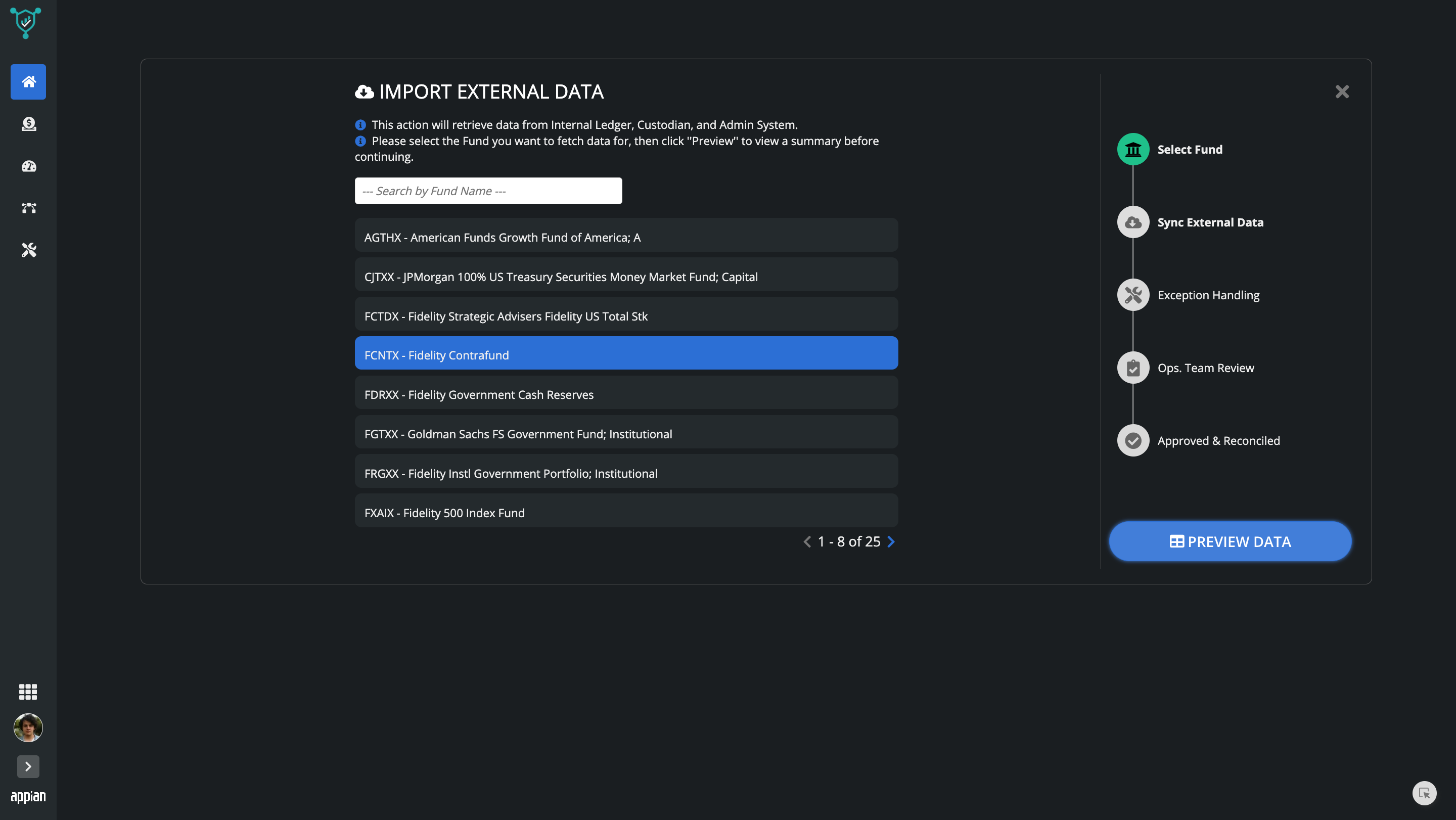
Task: Click the Approved & Reconciled checkmark icon
Action: click(1132, 441)
